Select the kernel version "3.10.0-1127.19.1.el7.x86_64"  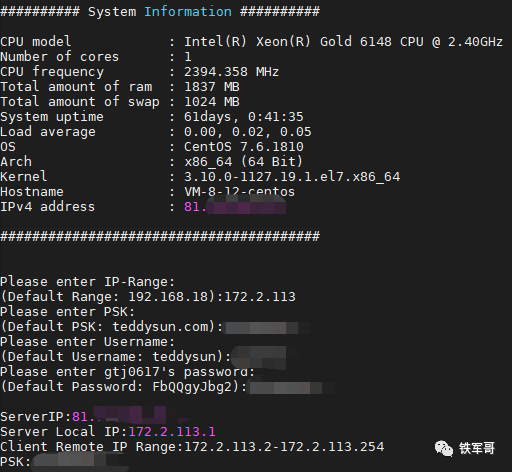(292, 177)
